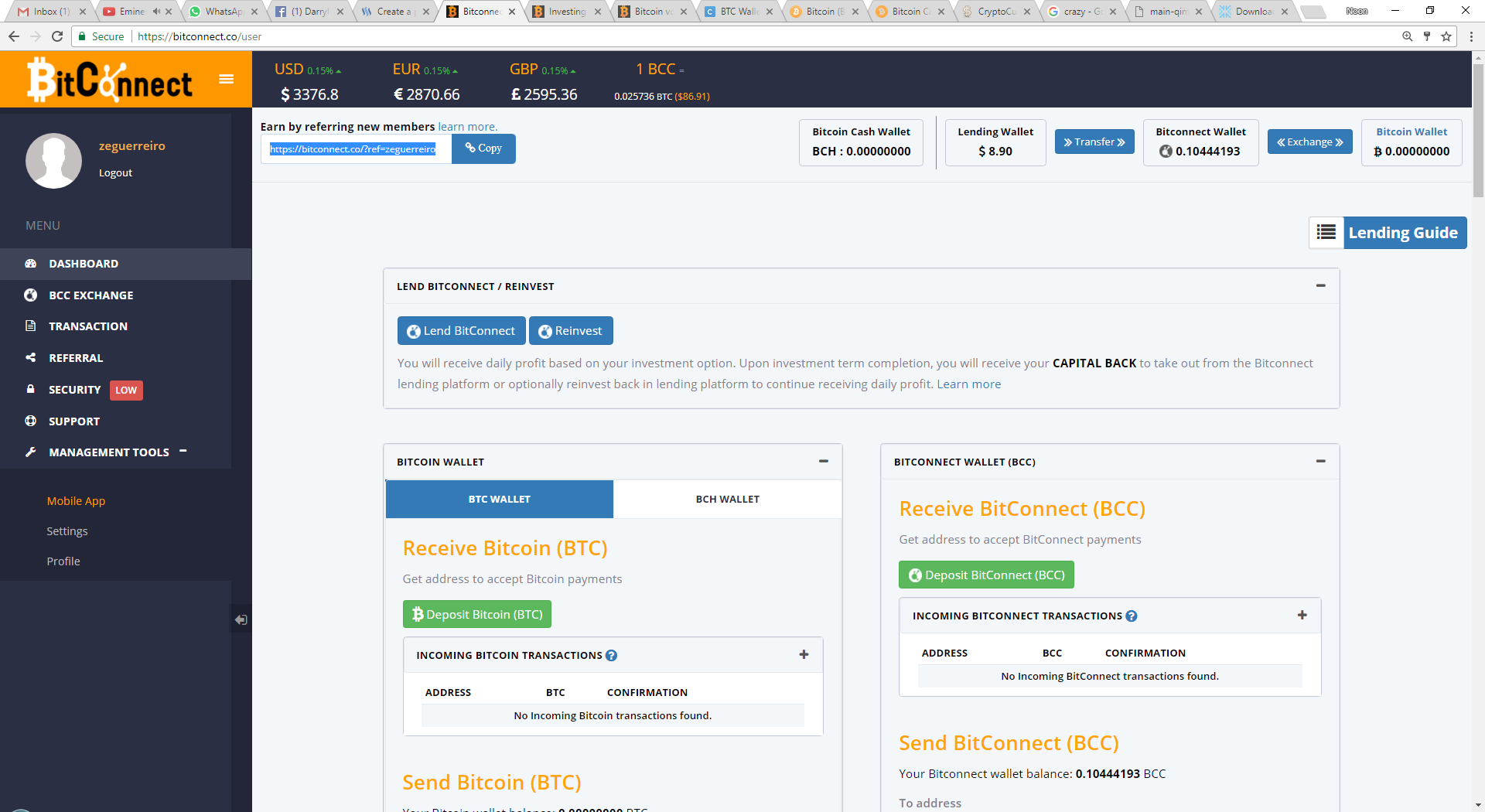
Task: Click the LOW security badge
Action: [126, 391]
